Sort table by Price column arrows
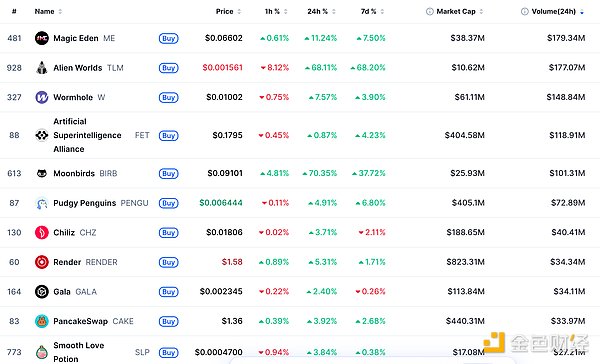The width and height of the screenshot is (600, 364). (239, 11)
